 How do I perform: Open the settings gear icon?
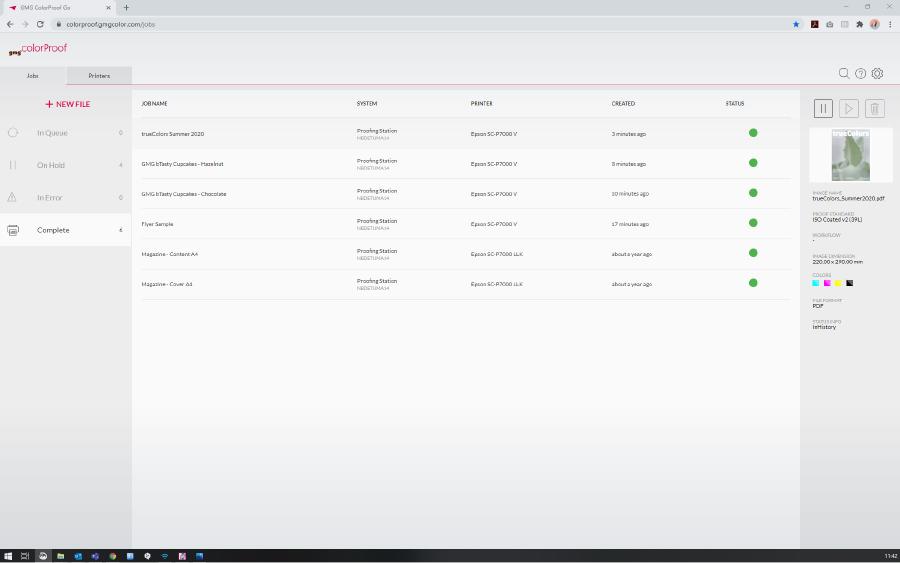(x=877, y=73)
